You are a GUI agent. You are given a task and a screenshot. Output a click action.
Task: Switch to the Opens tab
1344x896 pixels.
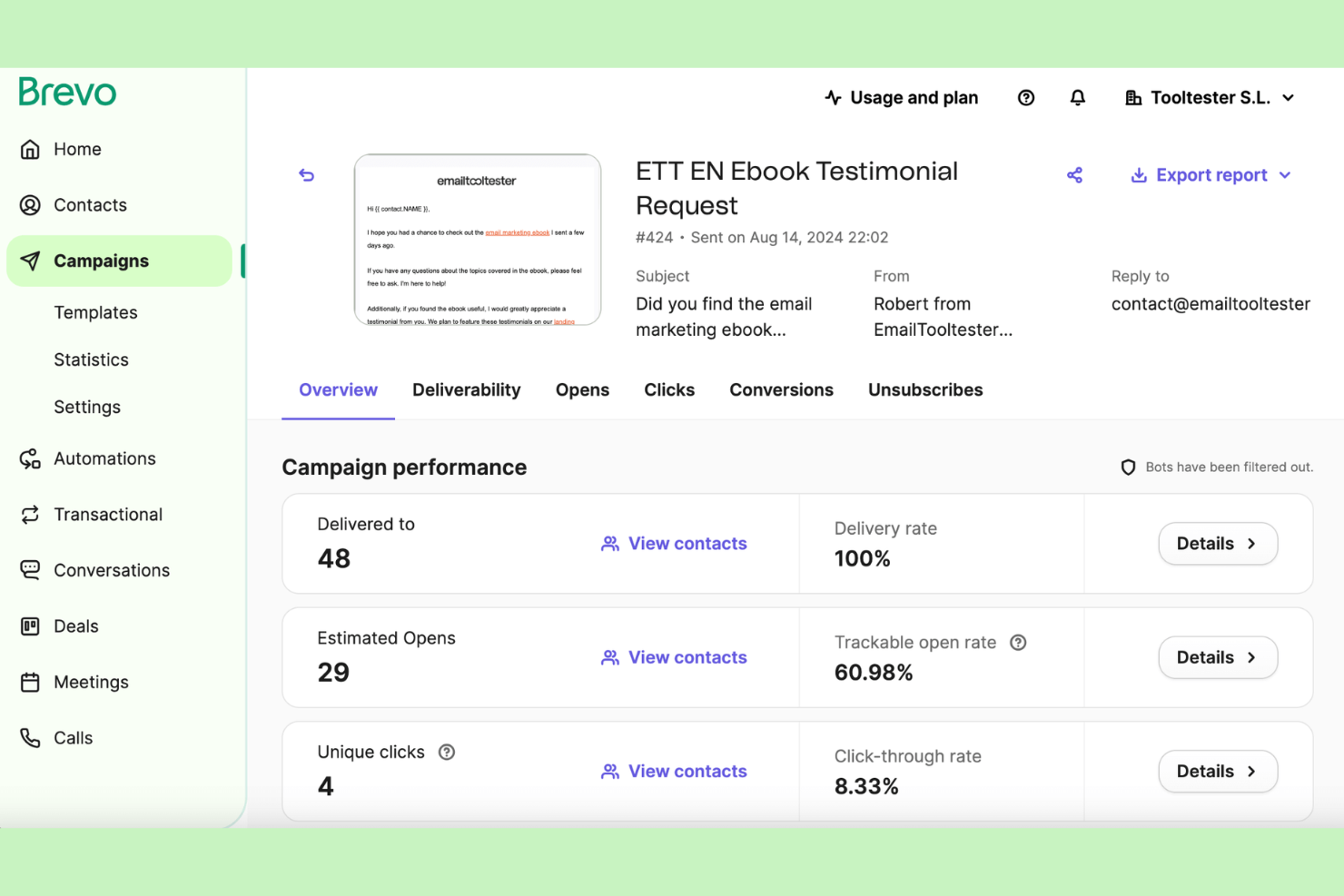[x=582, y=390]
